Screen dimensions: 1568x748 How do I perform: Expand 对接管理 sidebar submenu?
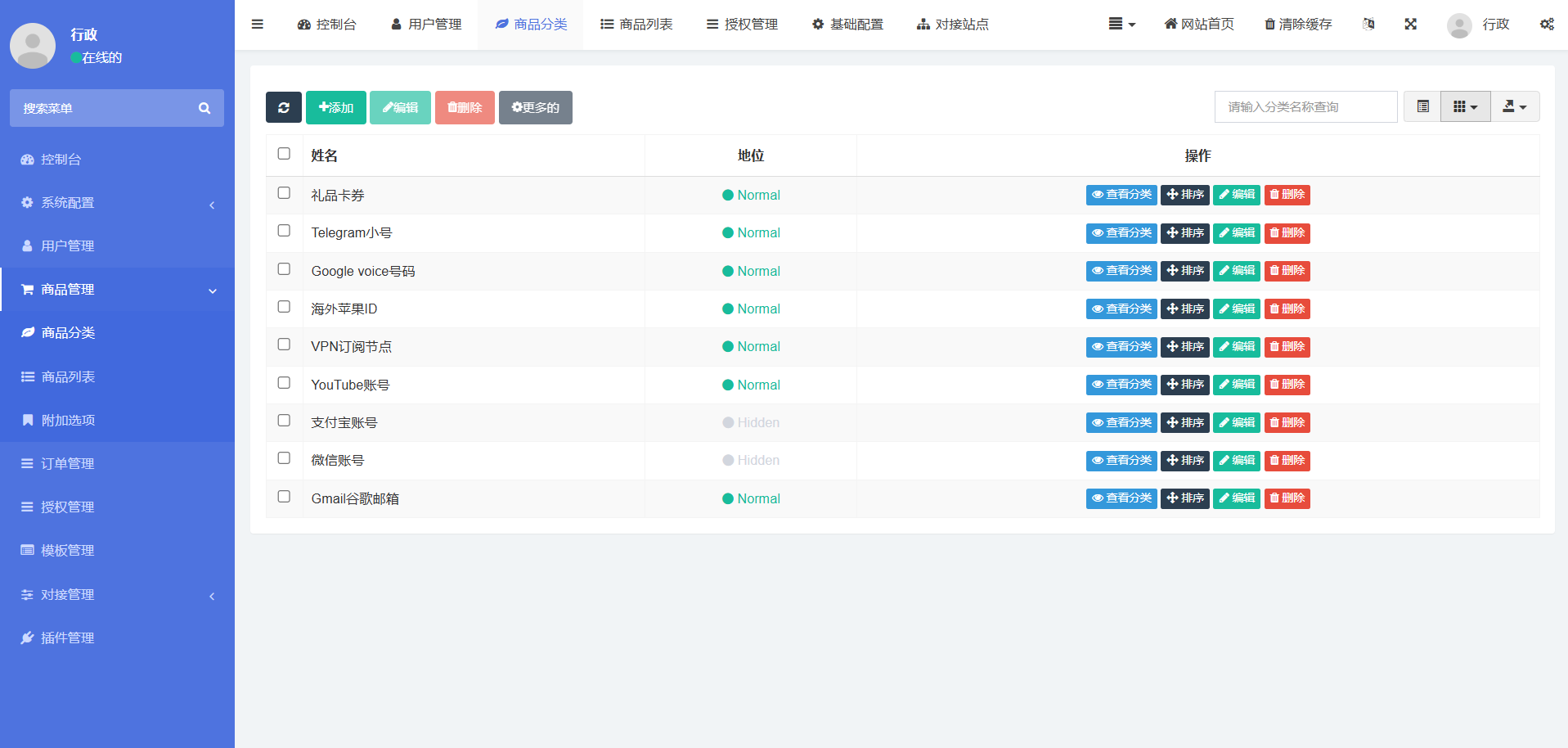(x=117, y=594)
